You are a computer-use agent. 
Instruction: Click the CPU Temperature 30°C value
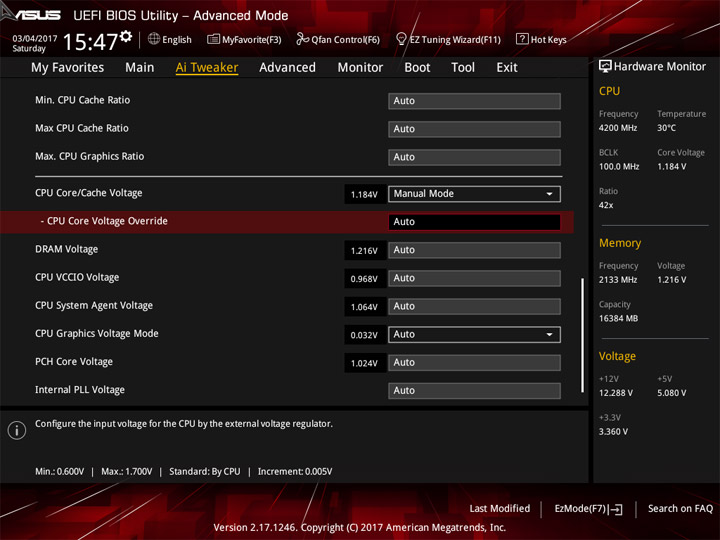pyautogui.click(x=666, y=128)
